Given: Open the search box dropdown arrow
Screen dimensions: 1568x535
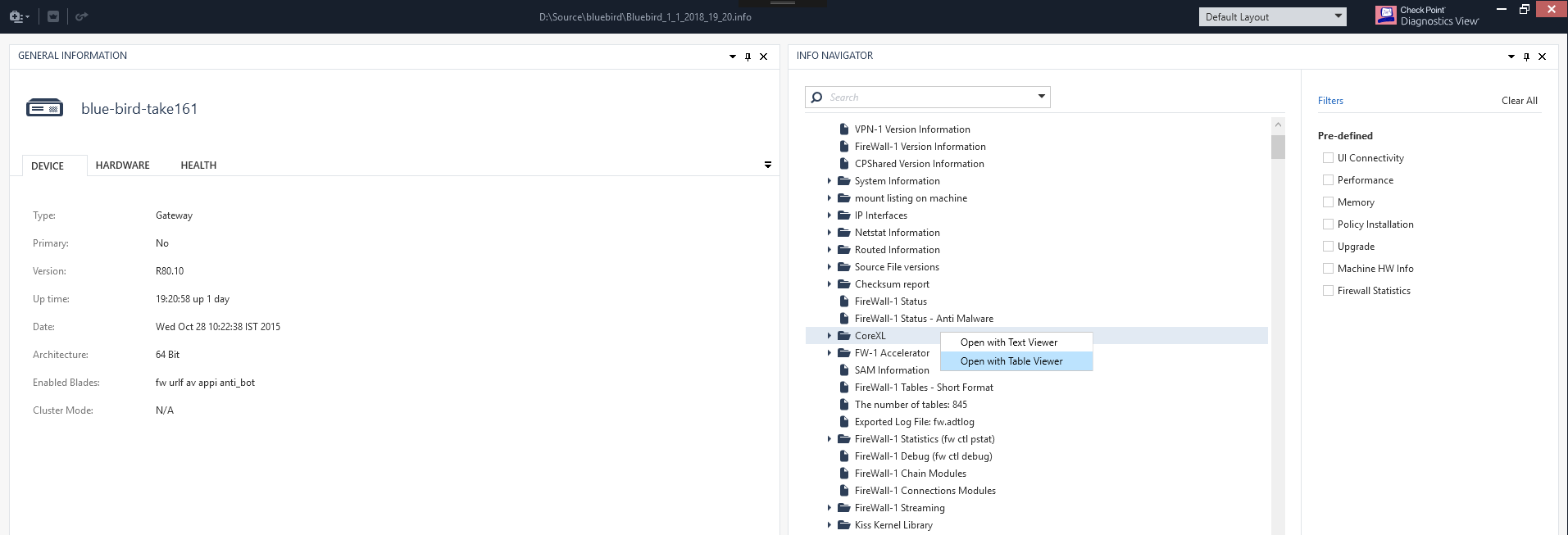Looking at the screenshot, I should tap(1041, 97).
